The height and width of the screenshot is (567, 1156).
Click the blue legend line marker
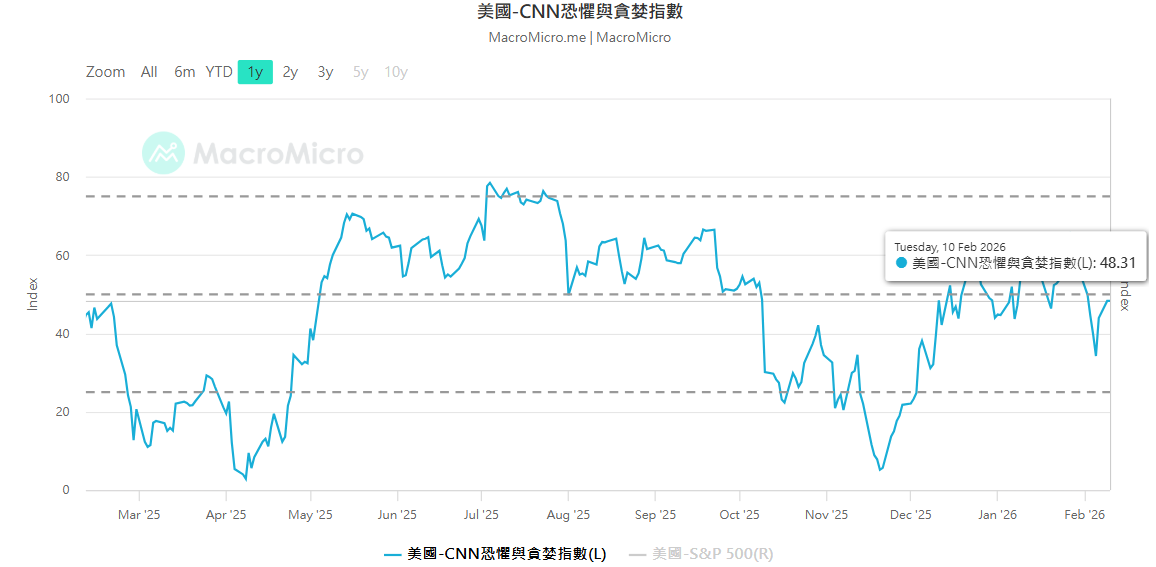point(393,554)
